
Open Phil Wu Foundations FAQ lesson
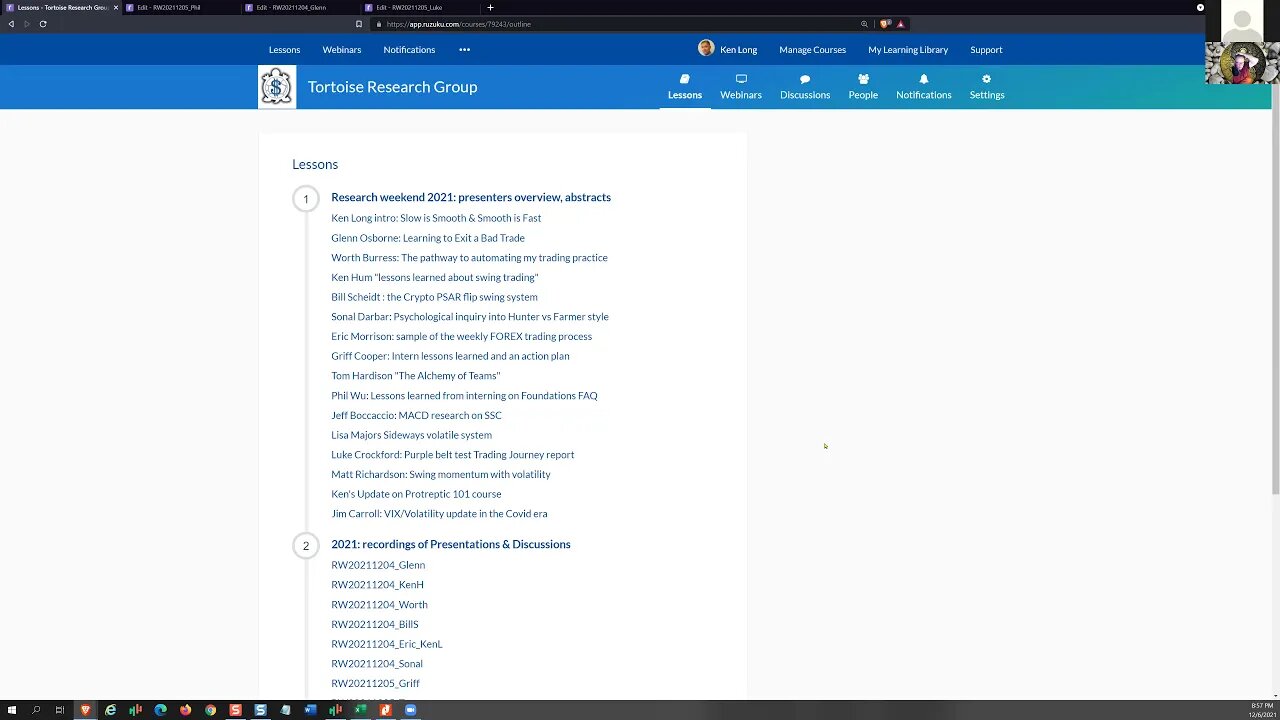click(x=464, y=395)
